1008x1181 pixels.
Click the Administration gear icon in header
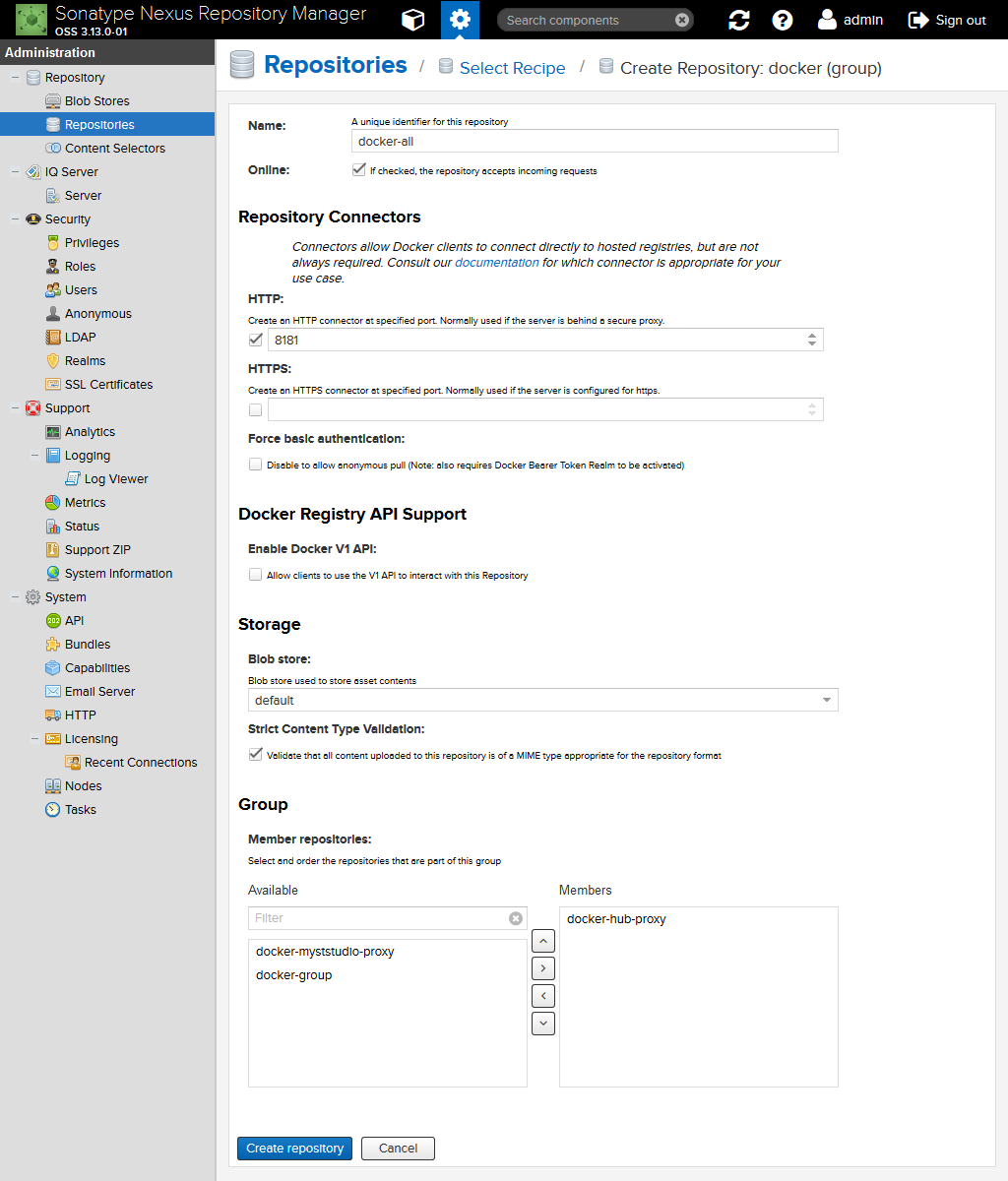460,20
